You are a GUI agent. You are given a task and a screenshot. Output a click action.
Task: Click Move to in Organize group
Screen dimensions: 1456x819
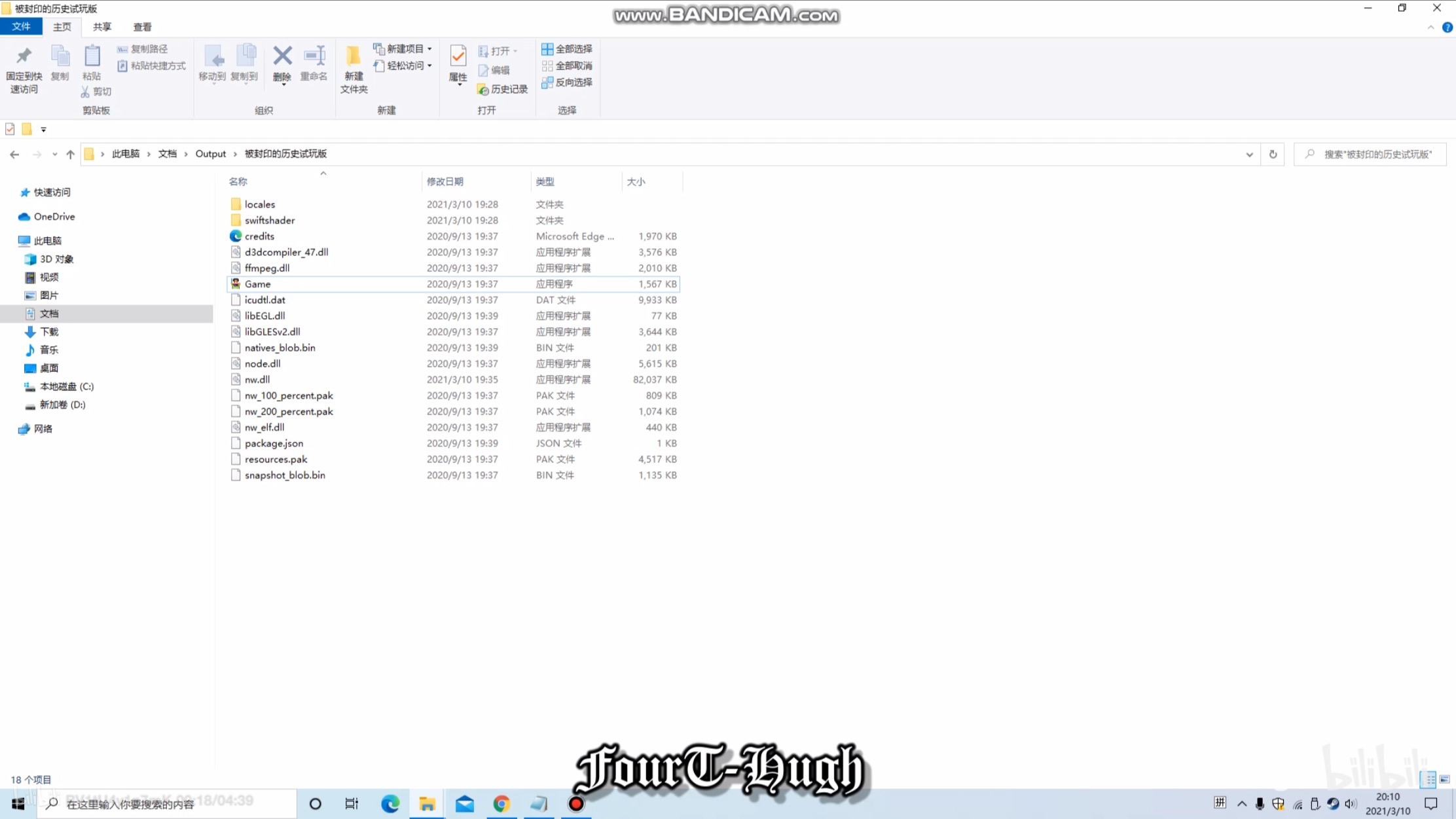point(212,64)
